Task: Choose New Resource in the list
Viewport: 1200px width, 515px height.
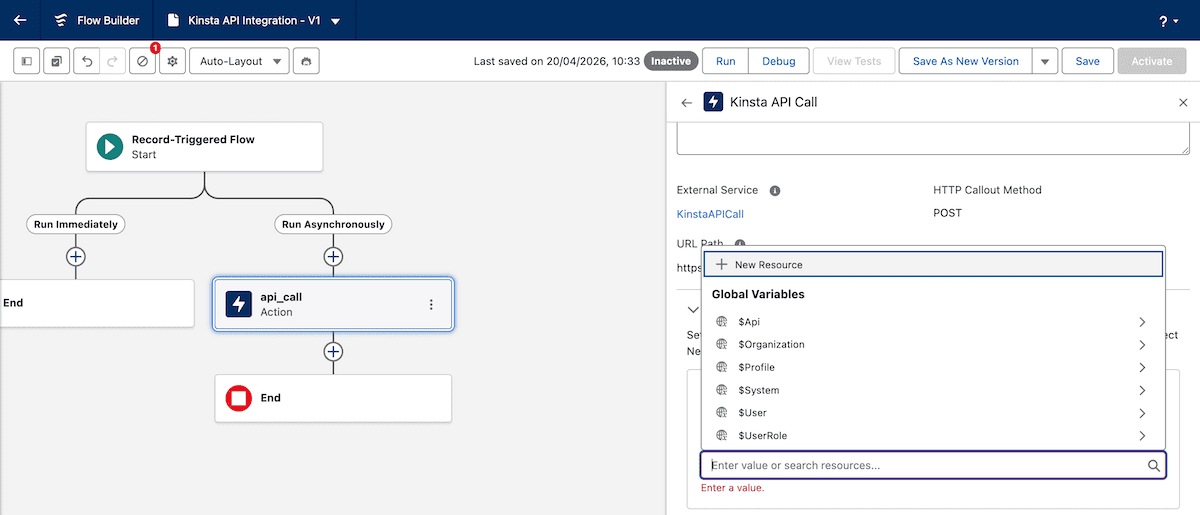Action: (x=933, y=264)
